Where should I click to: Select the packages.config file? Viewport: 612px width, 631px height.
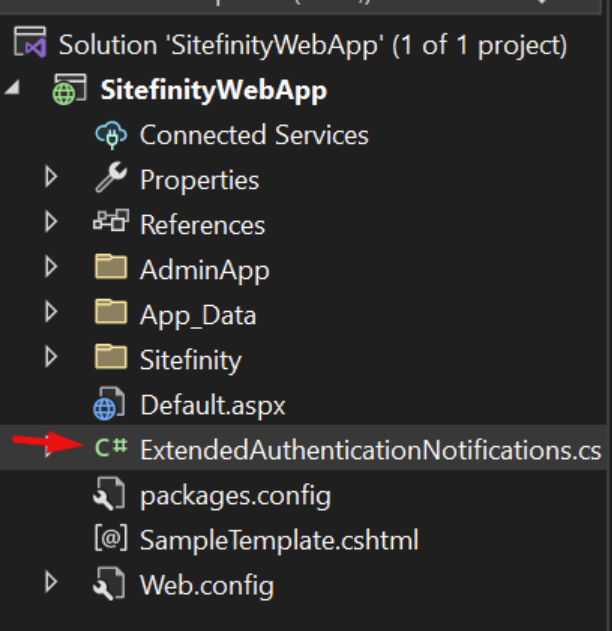(x=235, y=496)
